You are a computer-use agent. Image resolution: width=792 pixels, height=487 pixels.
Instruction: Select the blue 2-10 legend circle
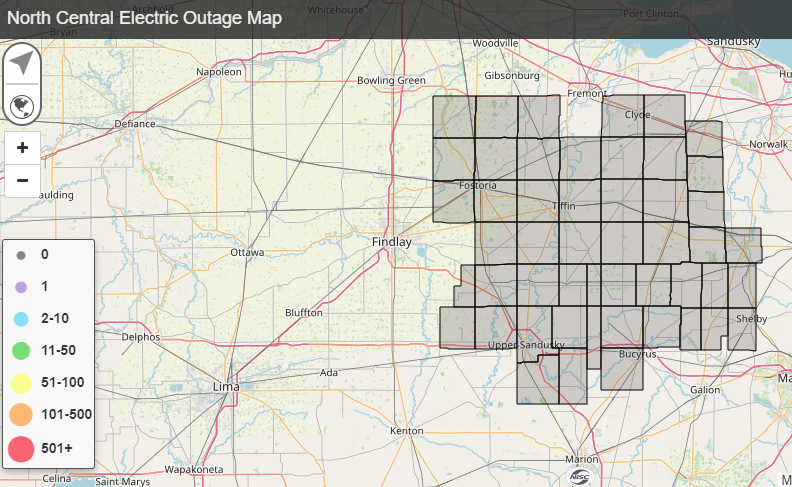click(x=21, y=319)
